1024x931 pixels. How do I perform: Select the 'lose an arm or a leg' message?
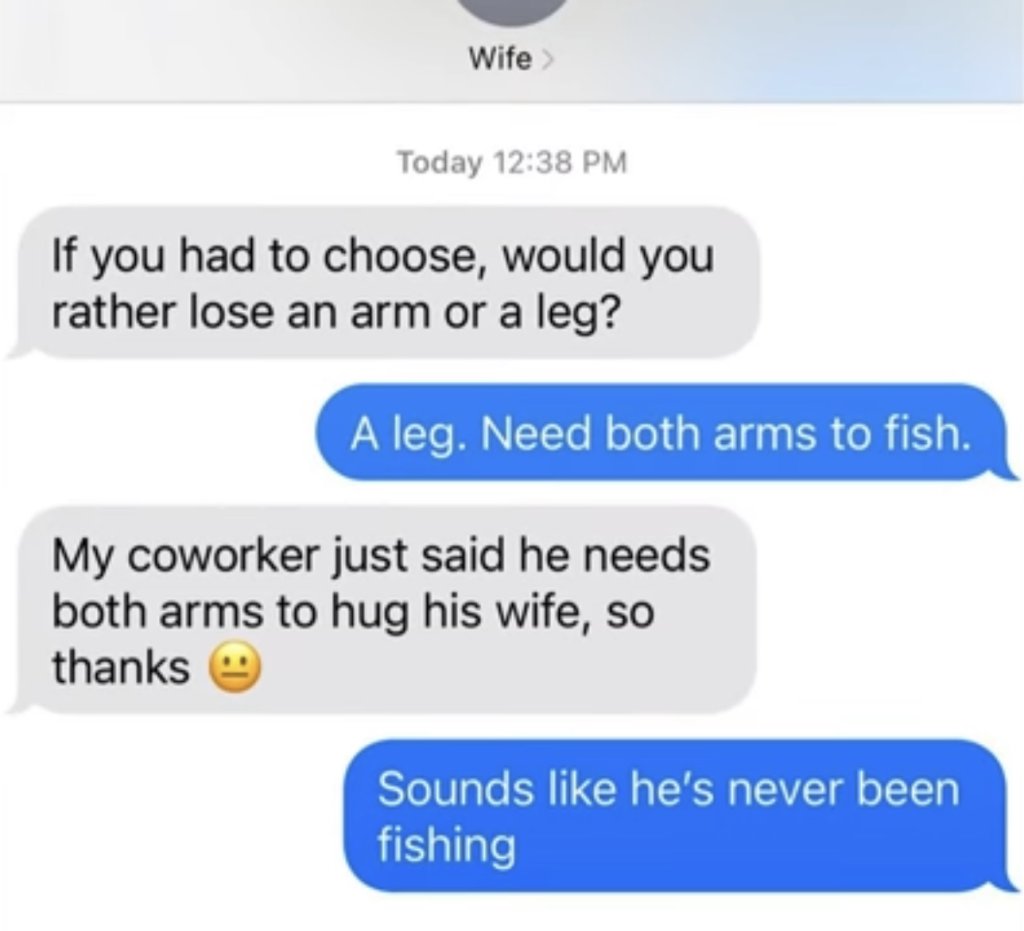pyautogui.click(x=384, y=283)
